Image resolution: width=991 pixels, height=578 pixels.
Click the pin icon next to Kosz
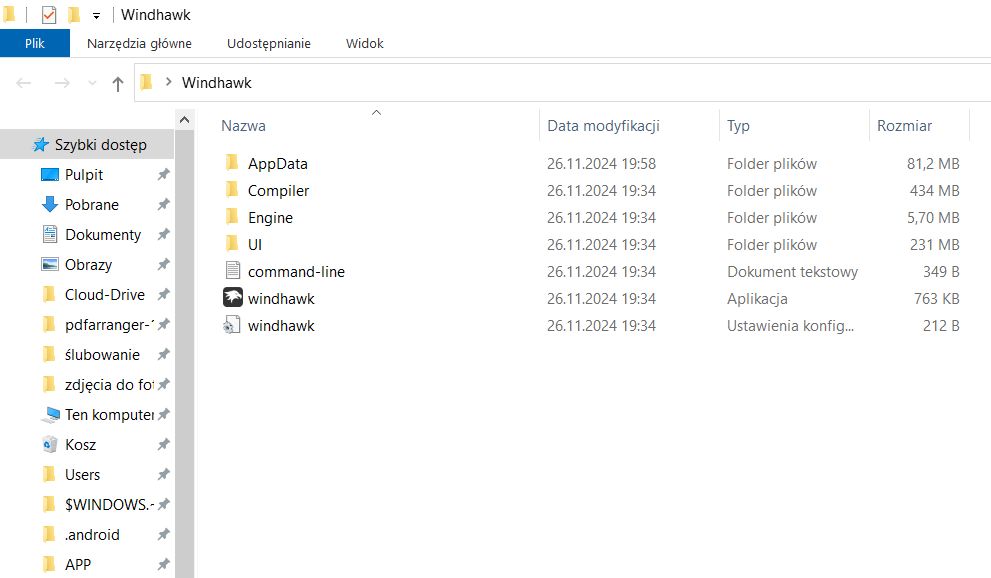164,444
